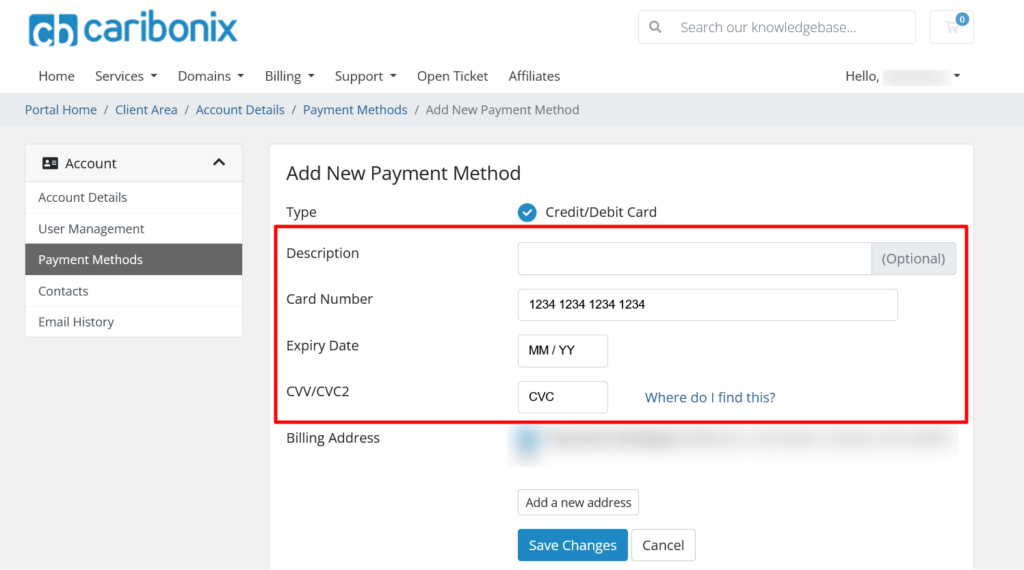Click the Caribonix logo
Image resolution: width=1024 pixels, height=570 pixels.
pos(133,29)
